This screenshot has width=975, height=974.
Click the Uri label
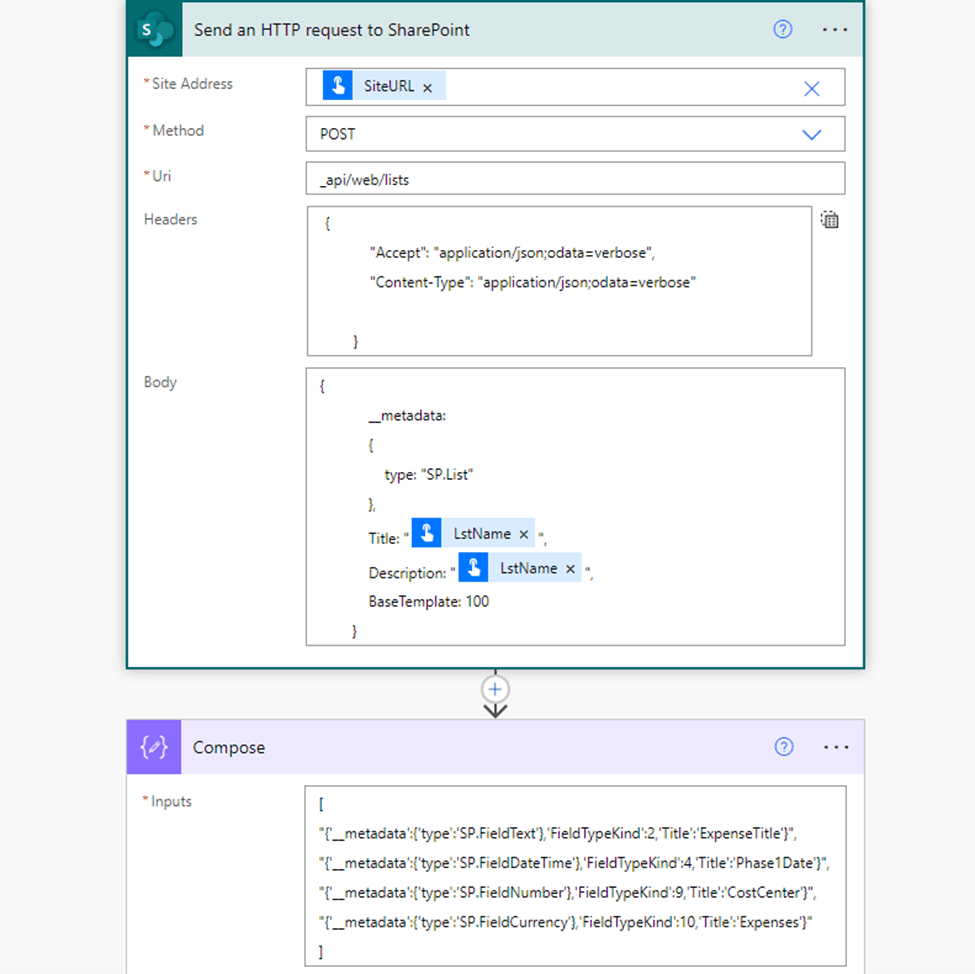point(161,176)
